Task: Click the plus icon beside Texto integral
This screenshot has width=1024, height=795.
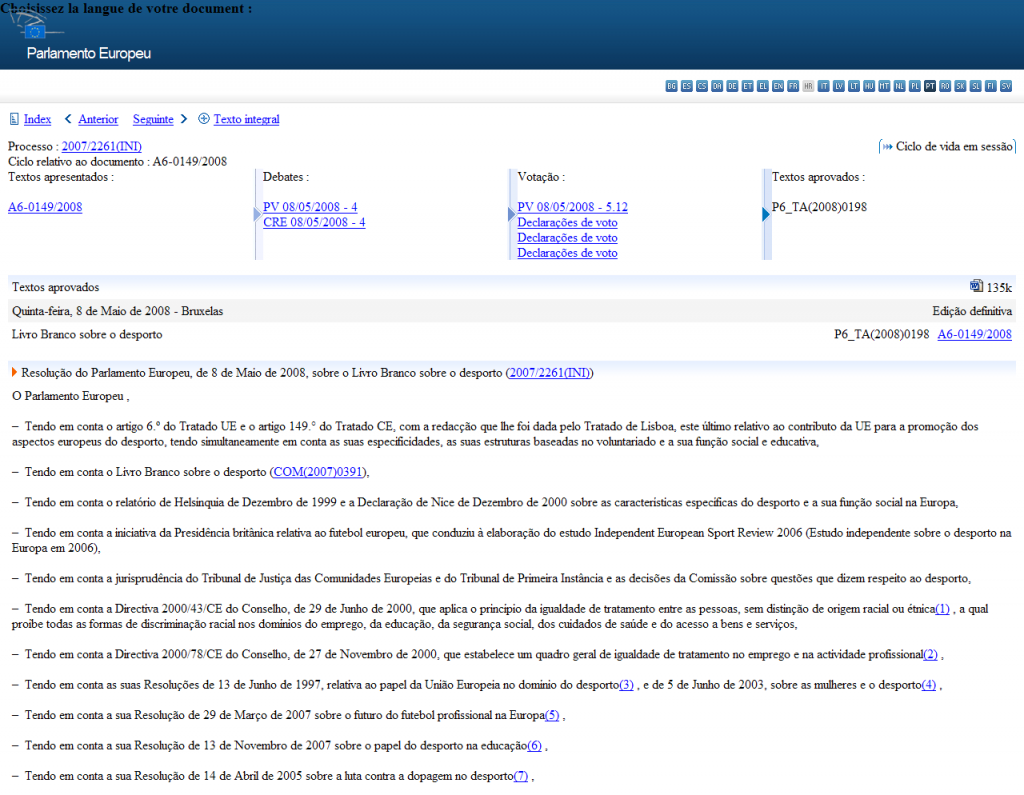Action: point(204,119)
